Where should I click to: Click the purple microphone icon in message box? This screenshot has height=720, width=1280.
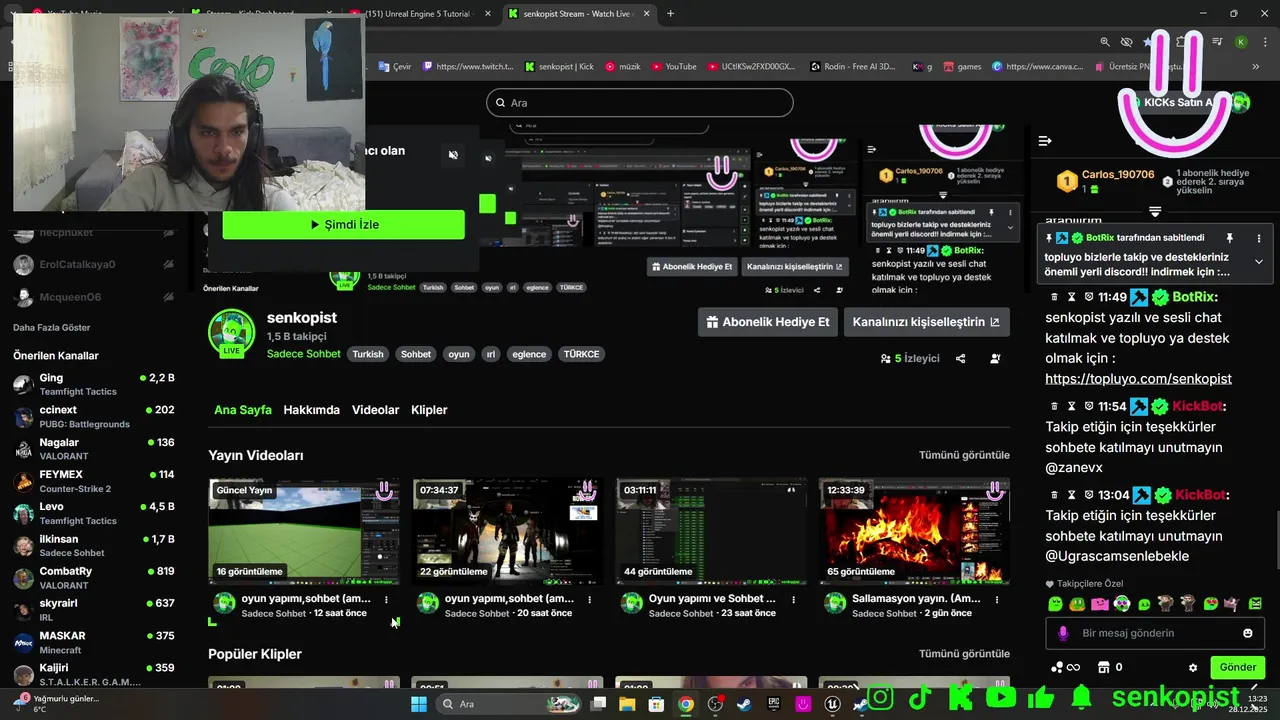(x=1063, y=633)
